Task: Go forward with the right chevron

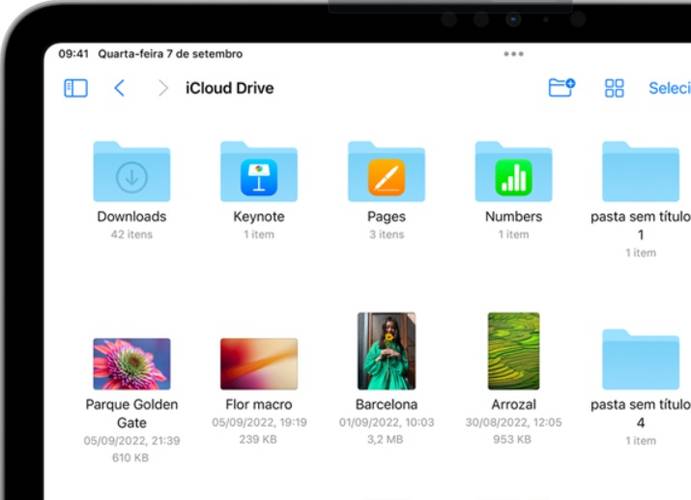Action: click(163, 88)
